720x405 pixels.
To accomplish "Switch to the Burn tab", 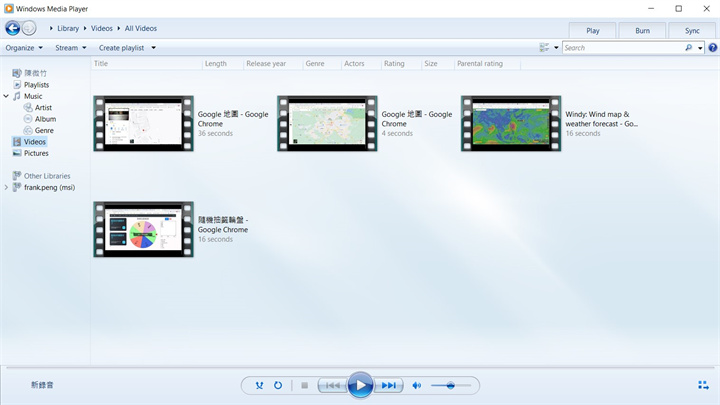I will [642, 30].
